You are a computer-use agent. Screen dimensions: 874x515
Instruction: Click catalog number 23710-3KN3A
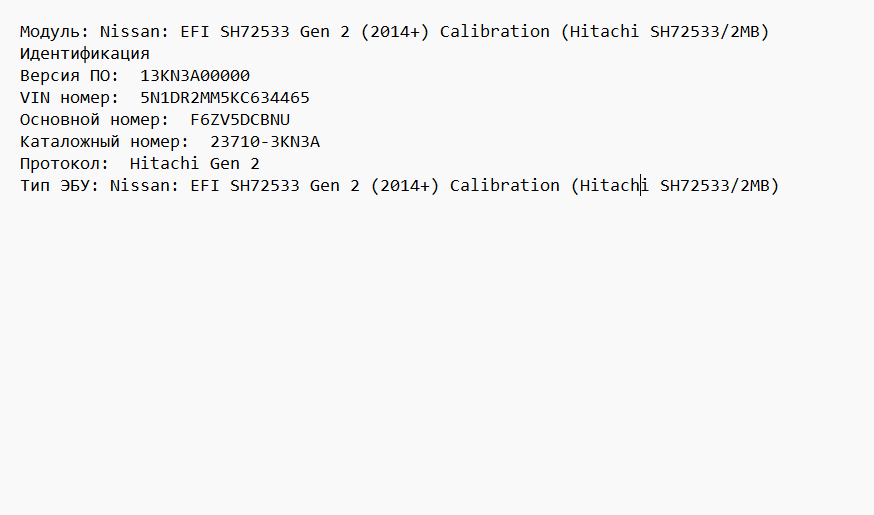point(265,142)
